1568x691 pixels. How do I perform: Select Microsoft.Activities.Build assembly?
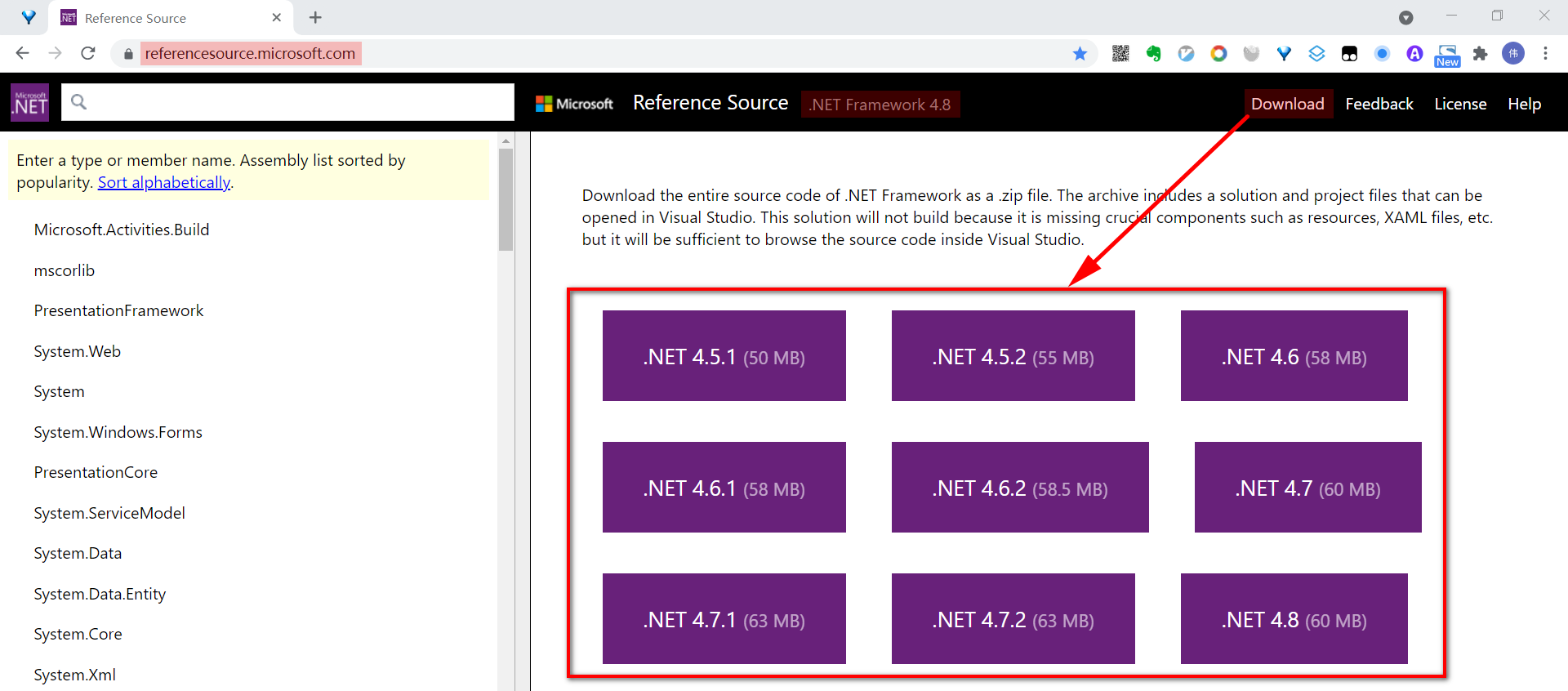122,230
